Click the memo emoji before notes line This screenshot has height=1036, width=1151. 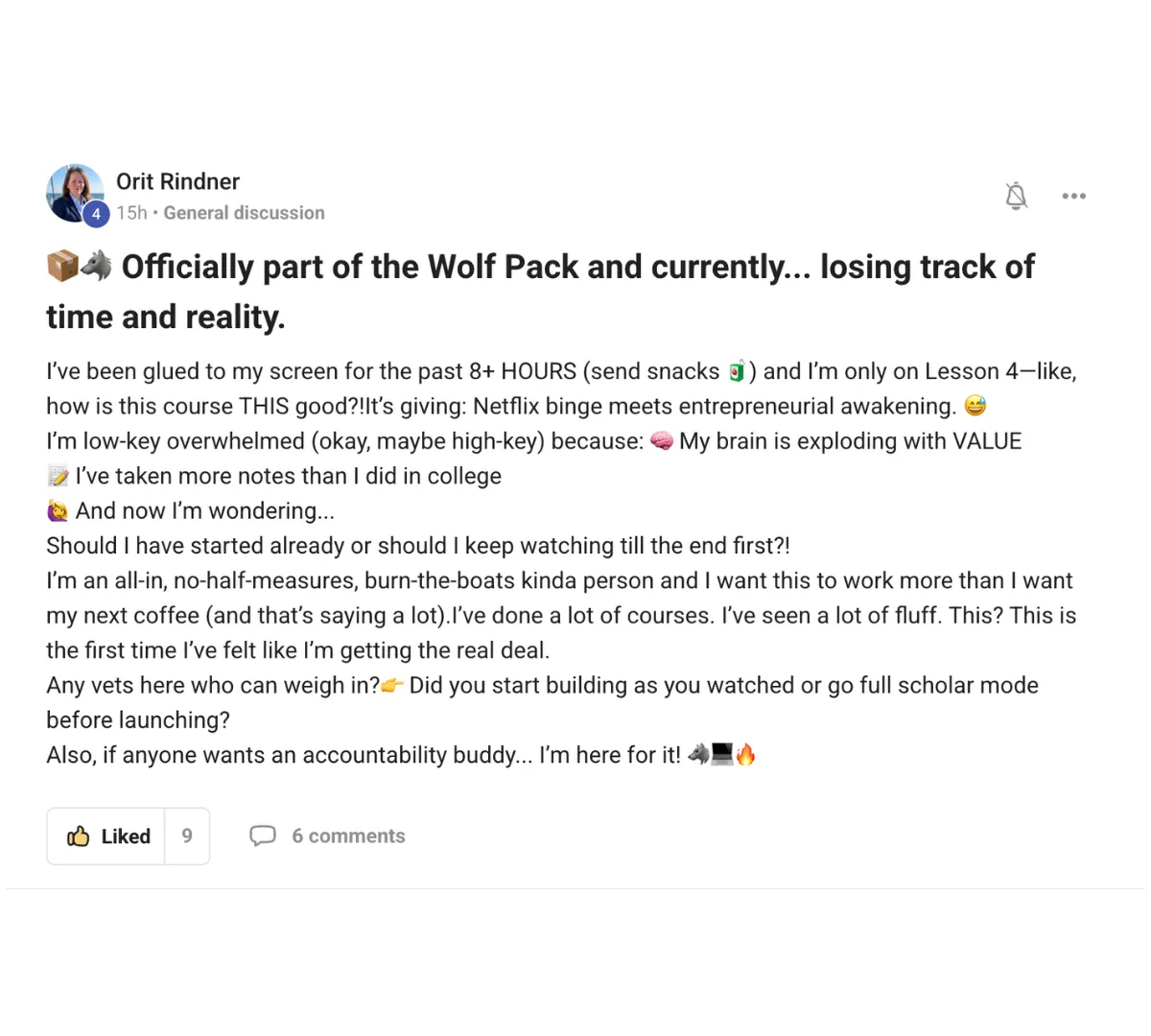tap(59, 477)
